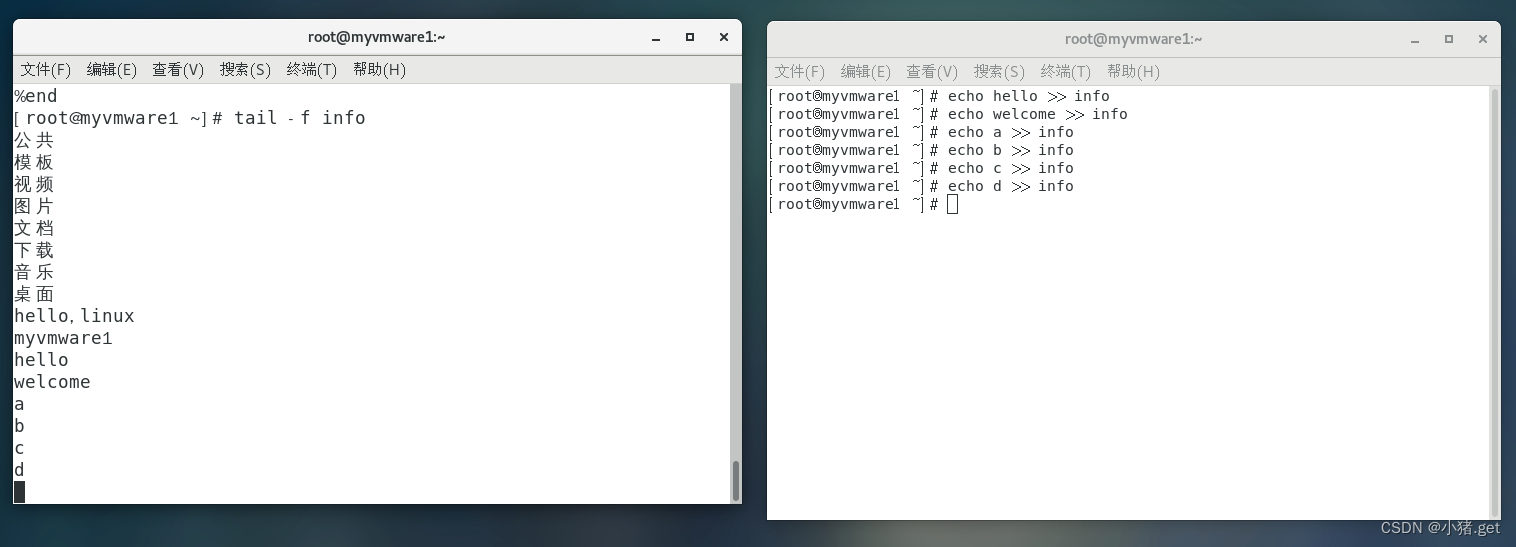Open 编辑(E) menu in left terminal
The image size is (1516, 547).
112,69
